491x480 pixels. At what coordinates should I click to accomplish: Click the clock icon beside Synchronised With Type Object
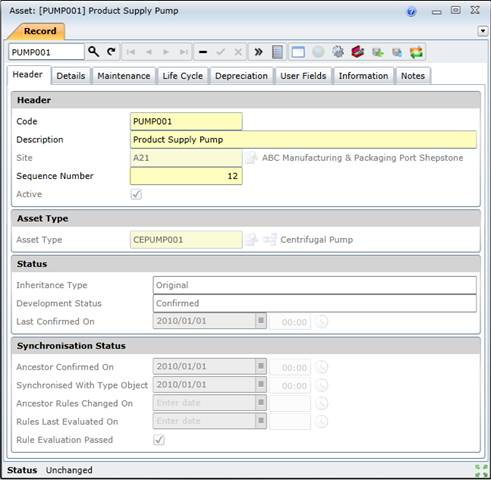[x=321, y=385]
